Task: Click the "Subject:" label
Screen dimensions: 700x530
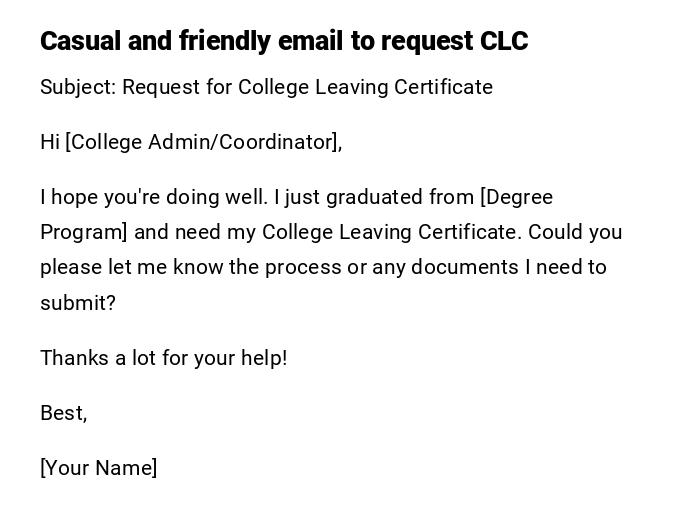Action: click(x=78, y=87)
